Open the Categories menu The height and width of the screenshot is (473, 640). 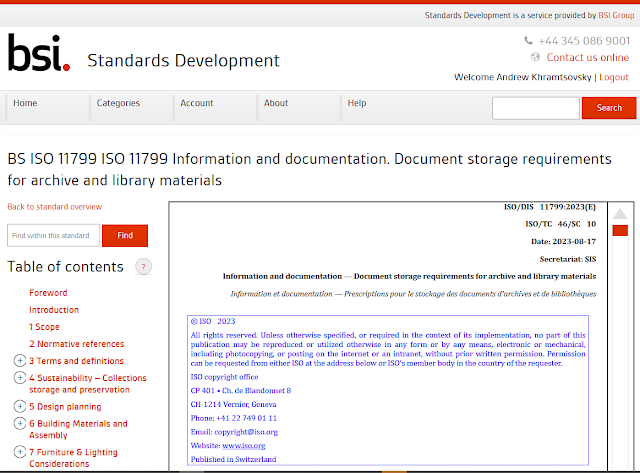118,103
